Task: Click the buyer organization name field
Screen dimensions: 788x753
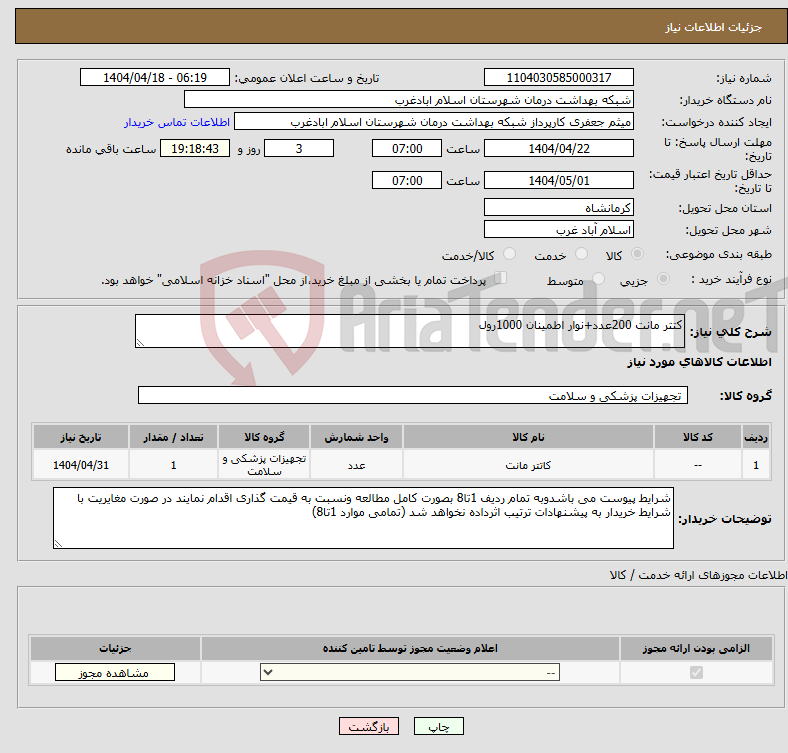Action: pos(409,100)
